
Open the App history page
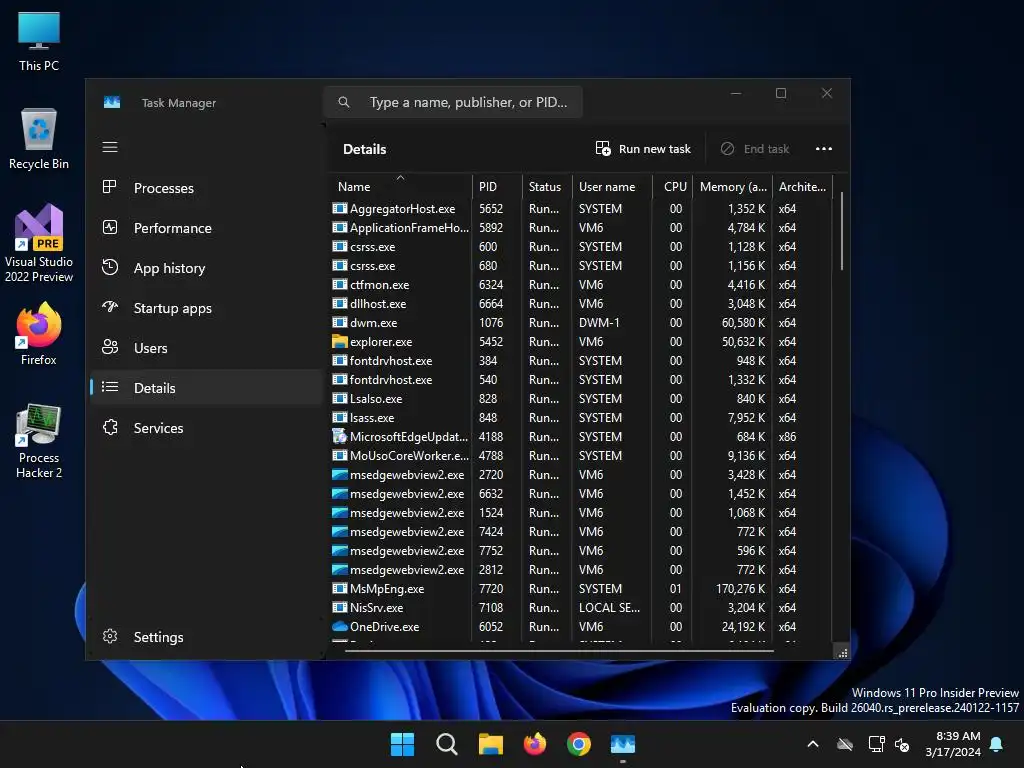coord(206,268)
